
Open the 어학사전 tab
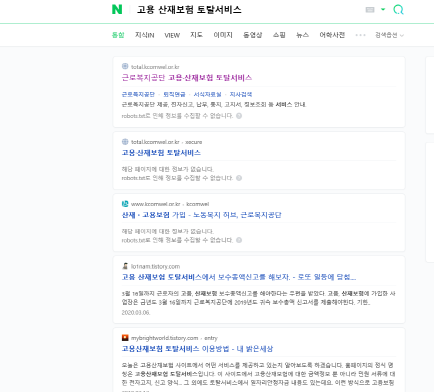click(332, 35)
